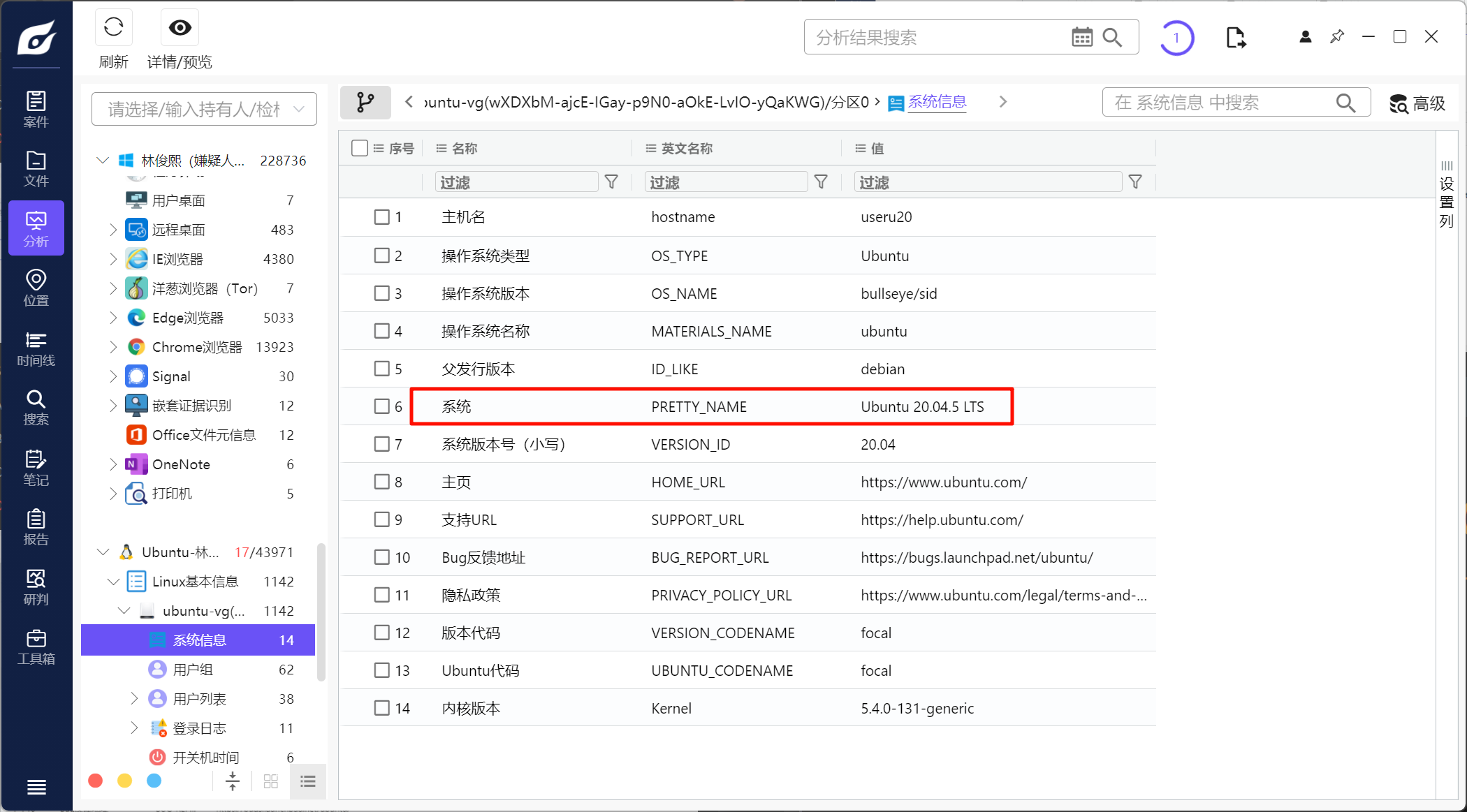Click the Refresh (刷新) icon
This screenshot has width=1467, height=812.
pyautogui.click(x=113, y=28)
